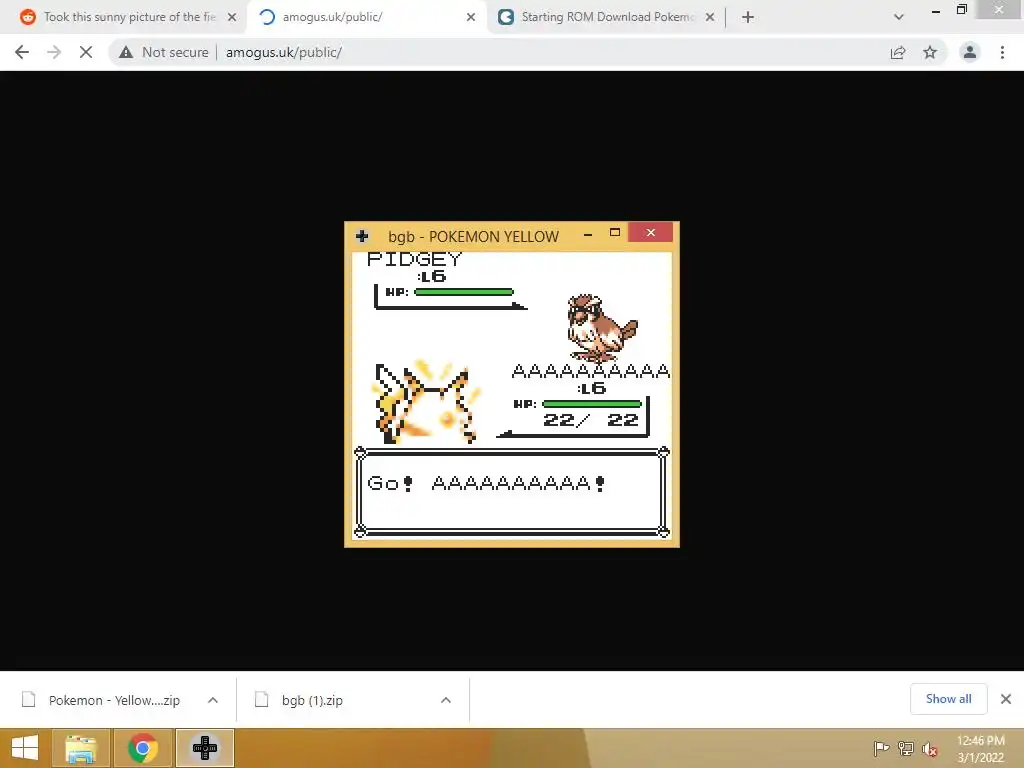Click the muted volume tray icon
The image size is (1024, 768).
click(929, 749)
